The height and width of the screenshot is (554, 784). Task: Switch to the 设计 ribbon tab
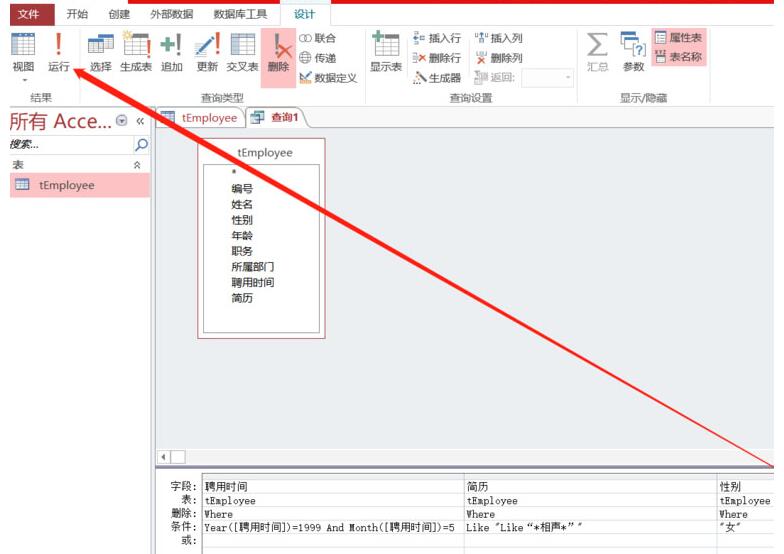click(x=305, y=14)
